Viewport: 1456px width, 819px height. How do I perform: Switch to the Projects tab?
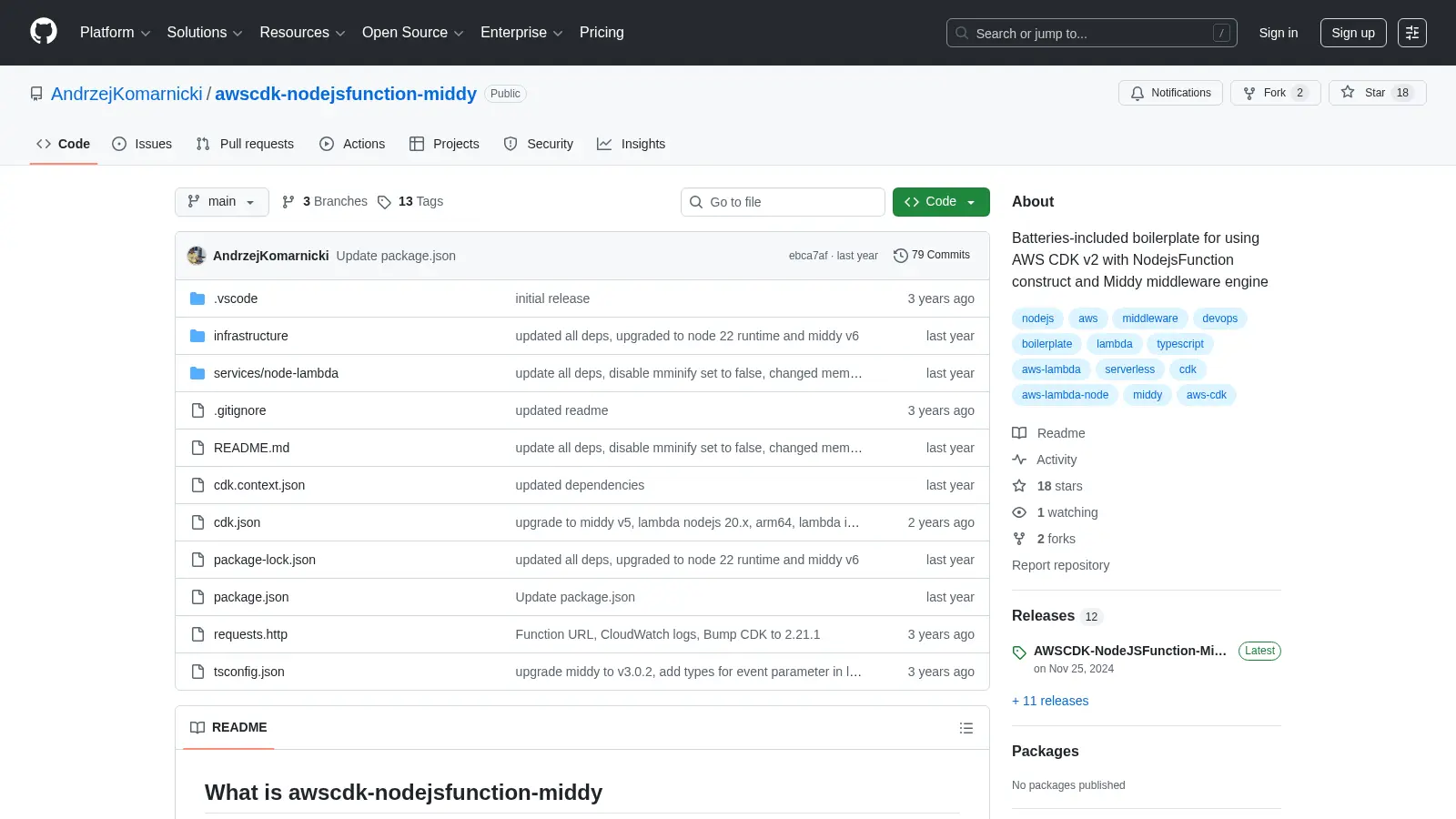[444, 144]
